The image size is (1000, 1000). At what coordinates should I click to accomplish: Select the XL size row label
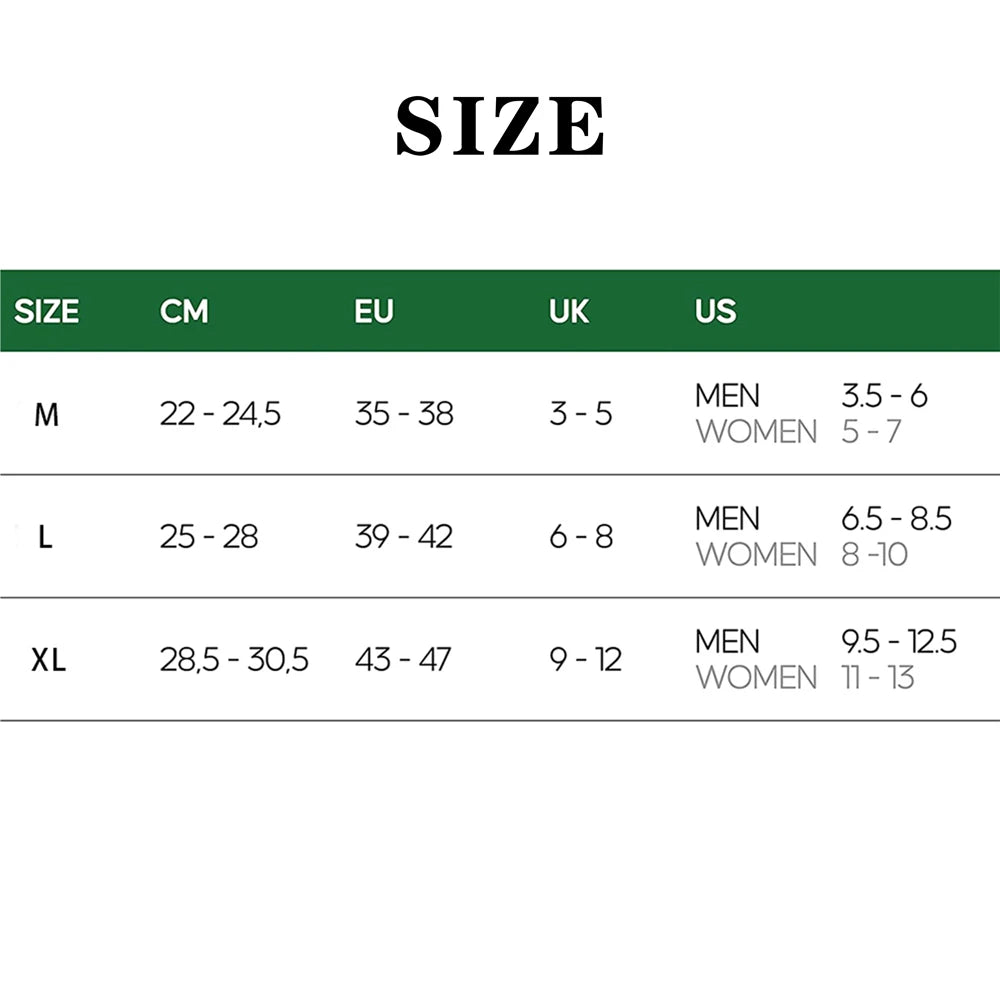48,660
